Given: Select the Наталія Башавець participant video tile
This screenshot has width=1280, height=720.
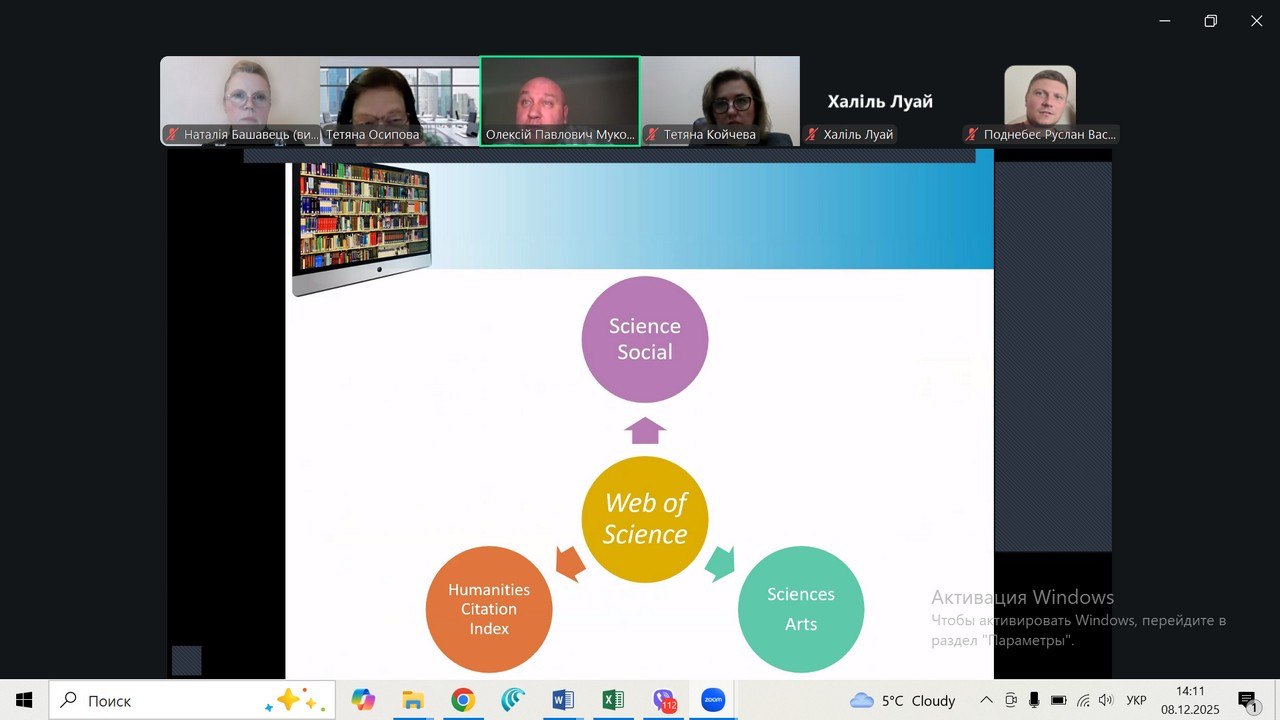Looking at the screenshot, I should [x=240, y=100].
